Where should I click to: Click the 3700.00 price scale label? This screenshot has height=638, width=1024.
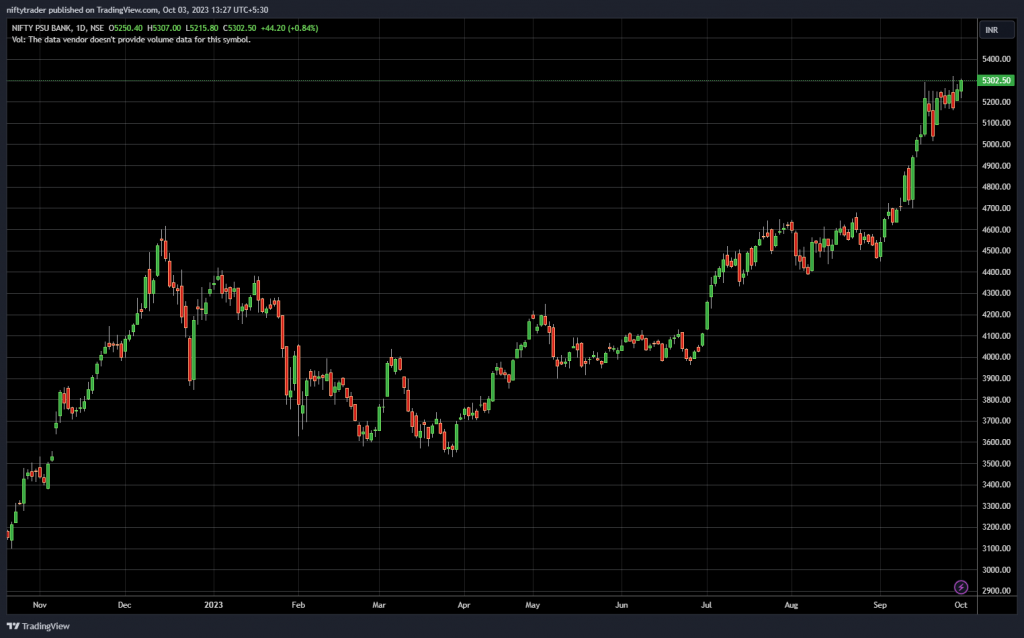996,421
